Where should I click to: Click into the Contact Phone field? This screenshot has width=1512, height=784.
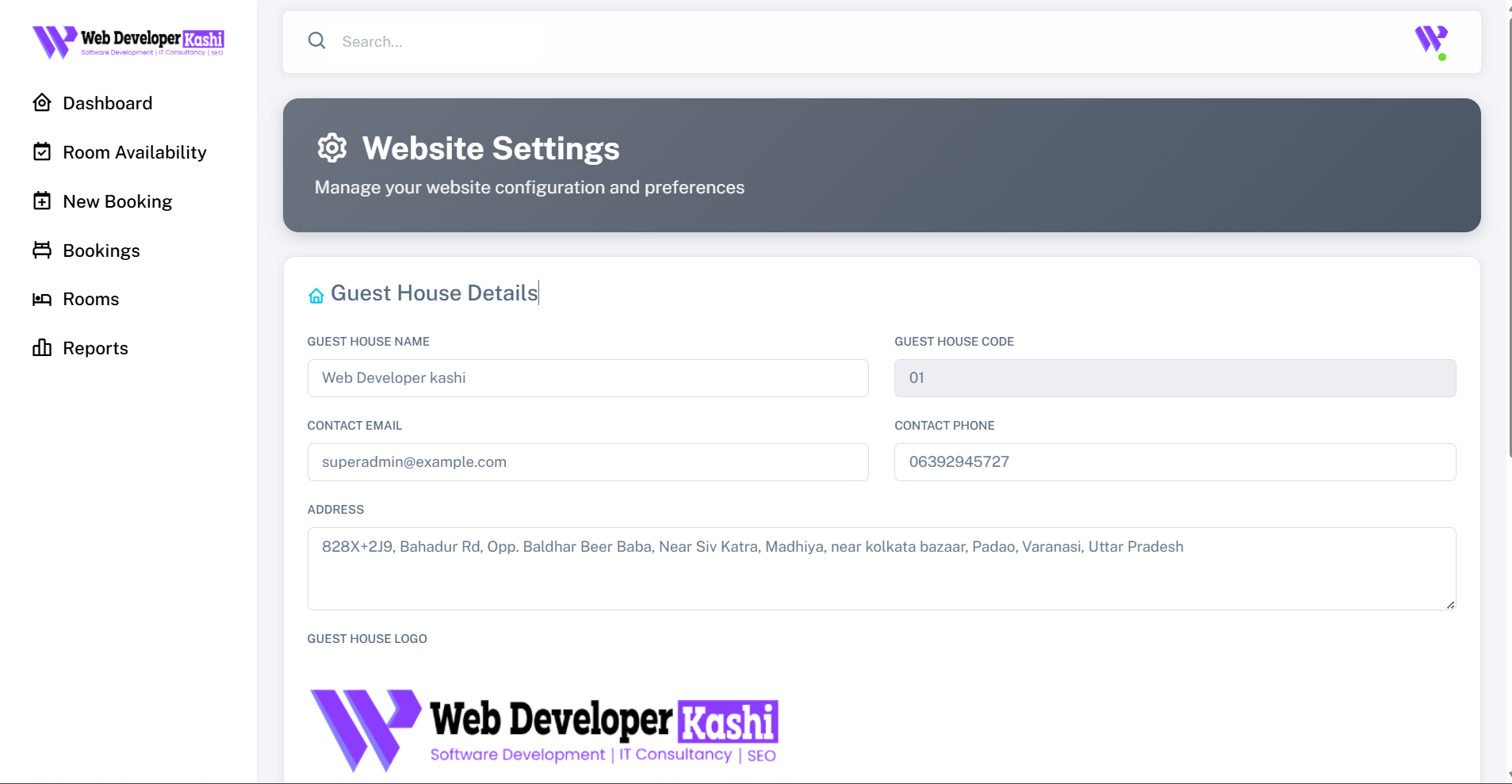tap(1174, 462)
